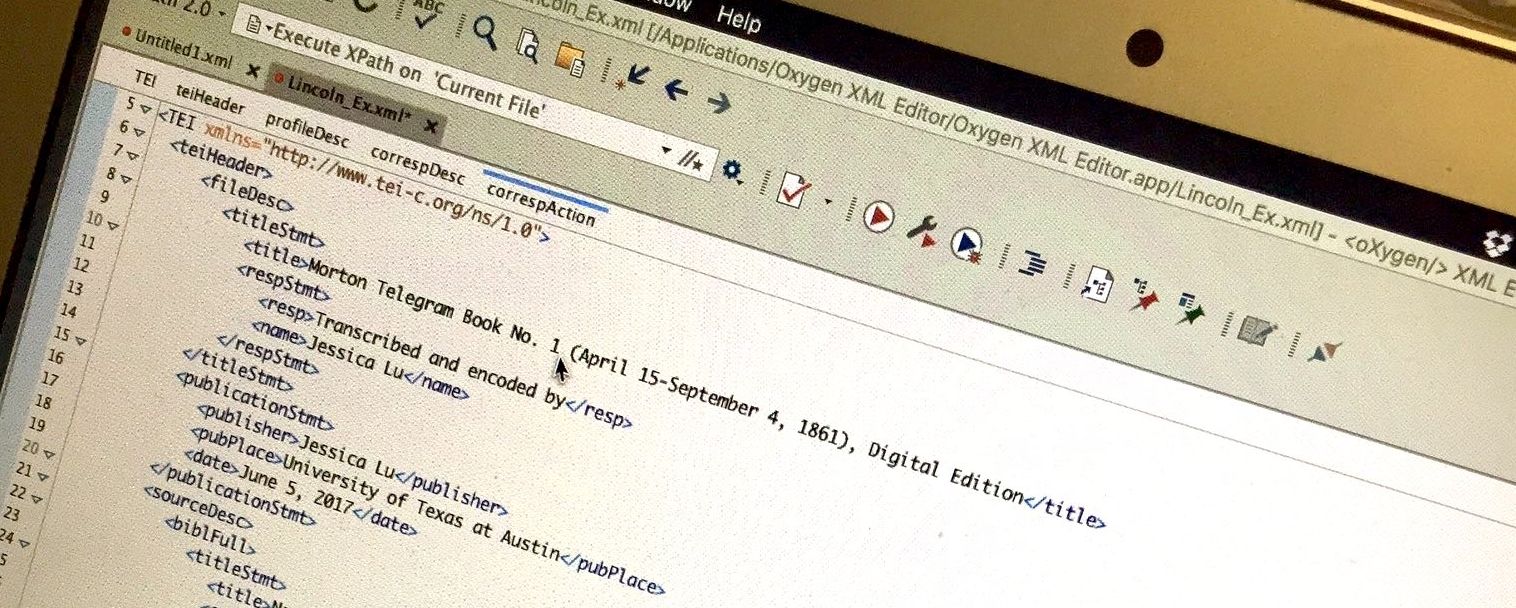Close the Lincoln_Ex.xml tab
This screenshot has height=608, width=1516.
[430, 126]
